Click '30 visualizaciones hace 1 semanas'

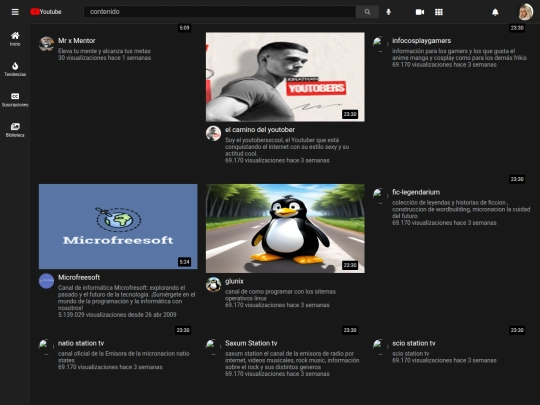coord(104,58)
